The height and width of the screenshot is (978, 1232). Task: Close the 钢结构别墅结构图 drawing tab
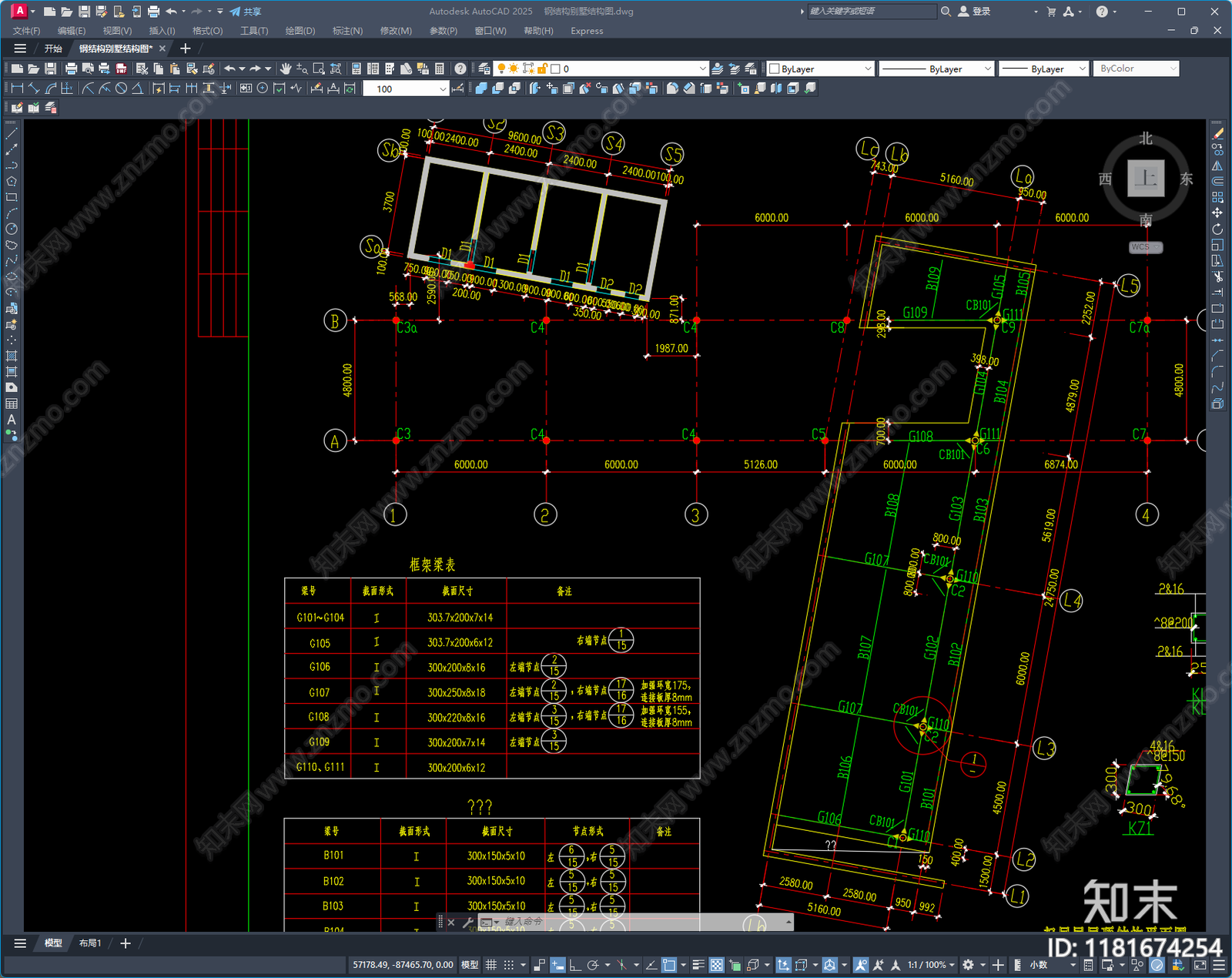[x=162, y=49]
